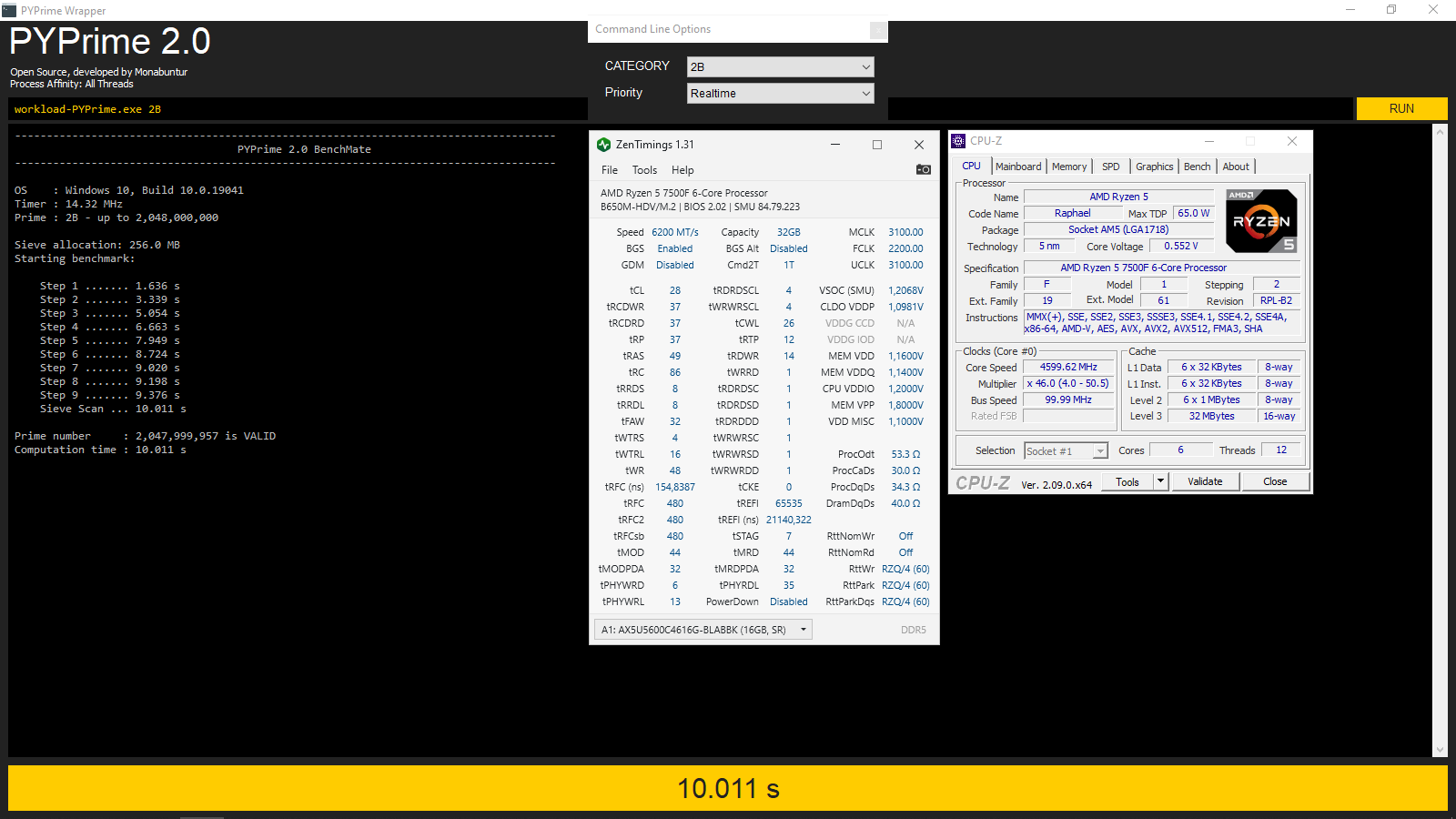The height and width of the screenshot is (819, 1456).
Task: Click the 10.011 s result banner
Action: [x=728, y=788]
